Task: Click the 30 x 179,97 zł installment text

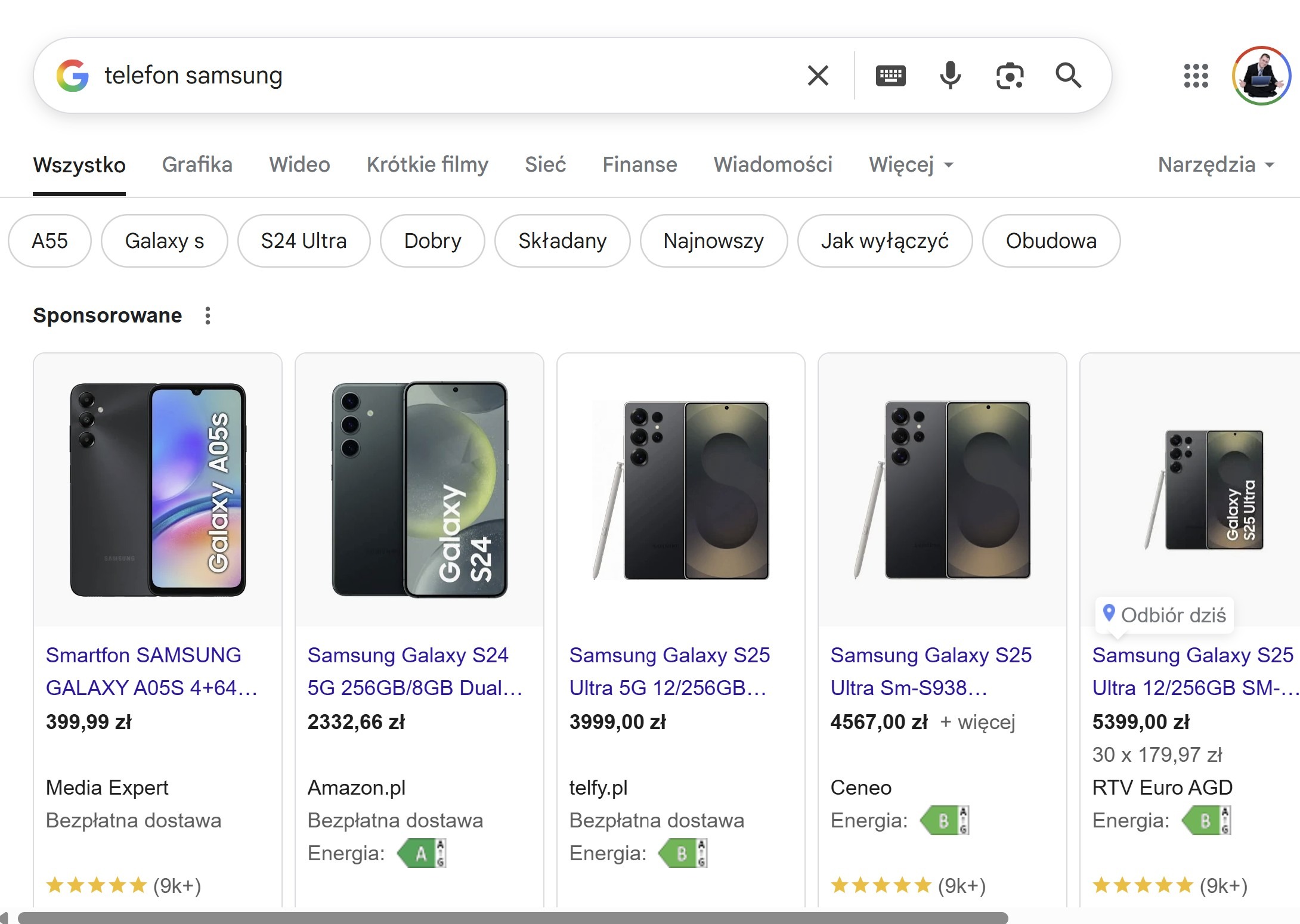Action: [1157, 755]
